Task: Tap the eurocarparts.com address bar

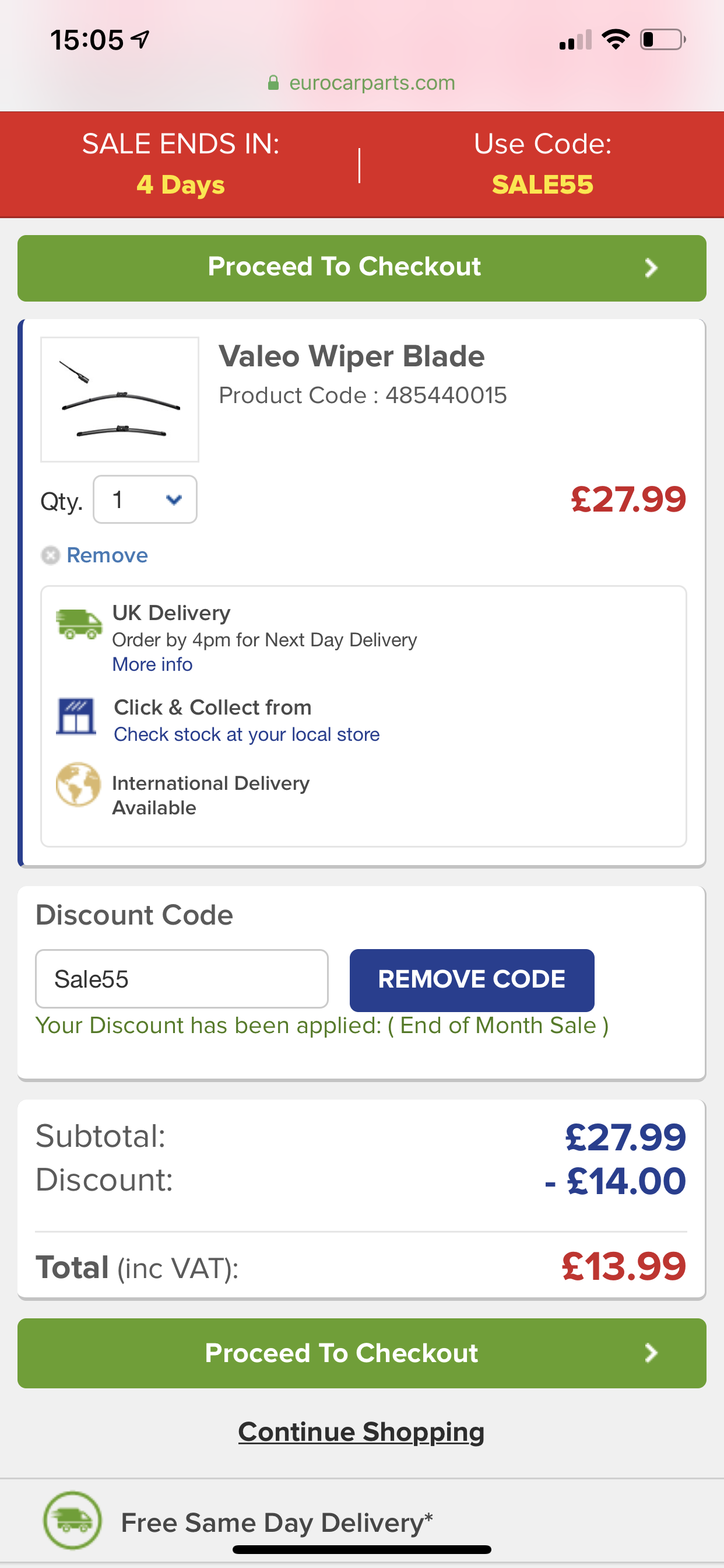Action: [x=371, y=83]
